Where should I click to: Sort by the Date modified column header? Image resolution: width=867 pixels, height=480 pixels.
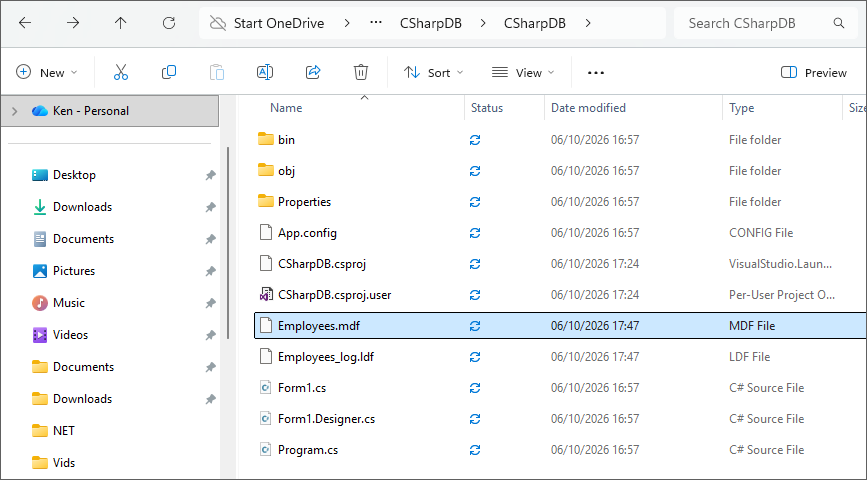point(588,108)
